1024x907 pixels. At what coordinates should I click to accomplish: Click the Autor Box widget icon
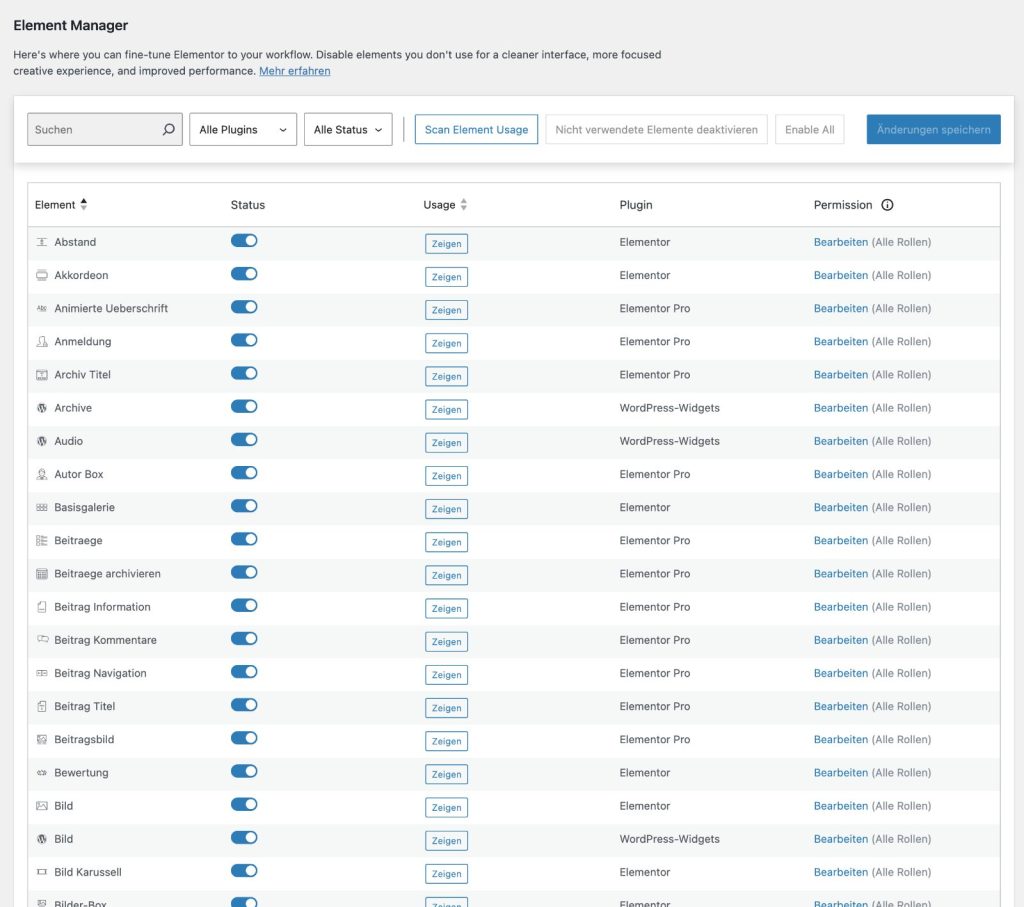click(x=42, y=474)
